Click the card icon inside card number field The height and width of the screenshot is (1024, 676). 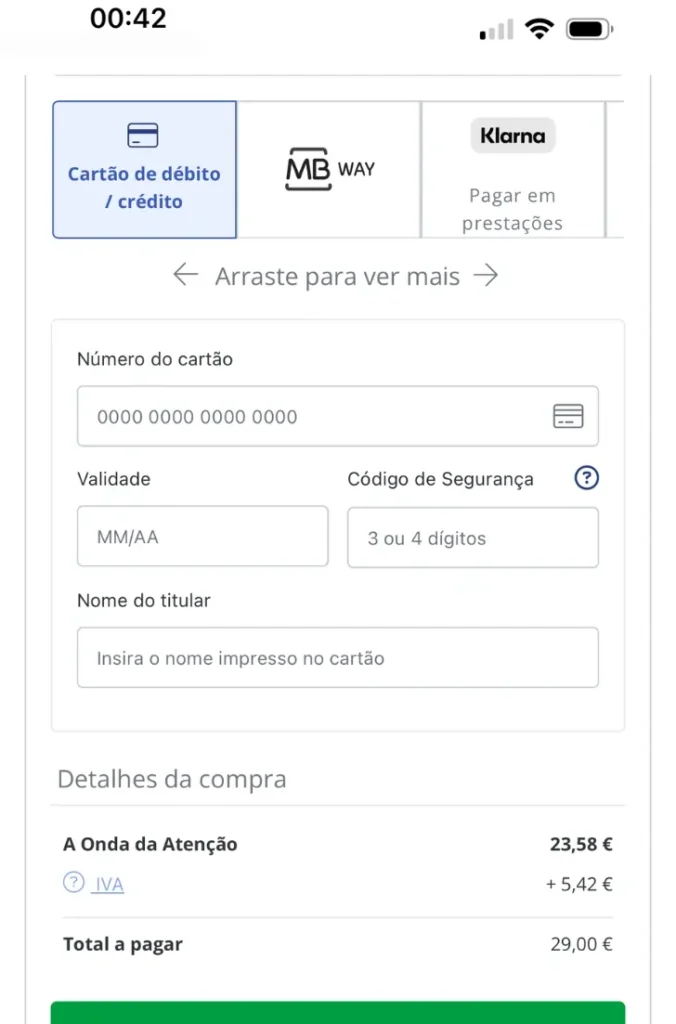tap(568, 417)
